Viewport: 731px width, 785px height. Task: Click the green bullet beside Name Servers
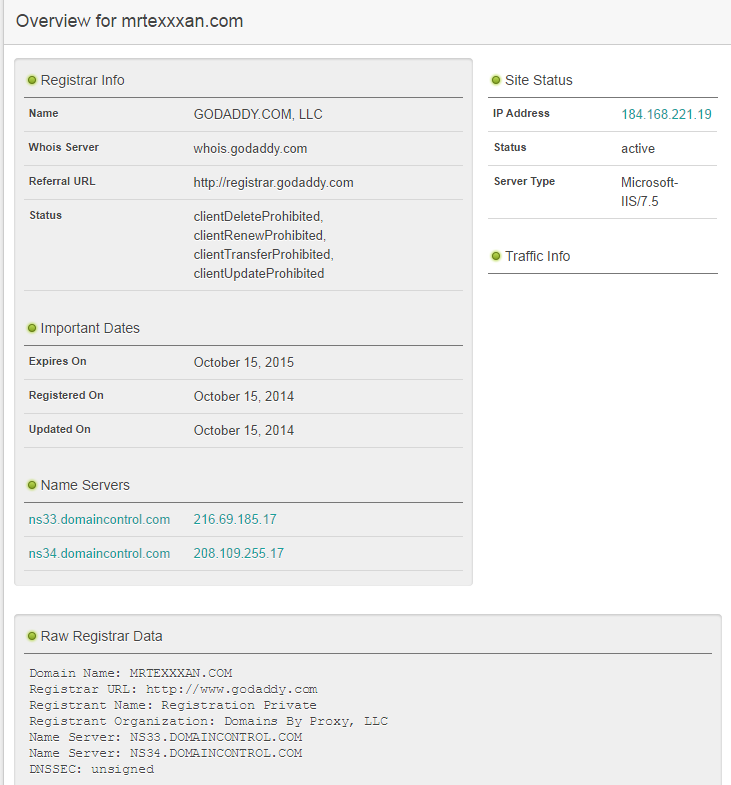[x=32, y=485]
